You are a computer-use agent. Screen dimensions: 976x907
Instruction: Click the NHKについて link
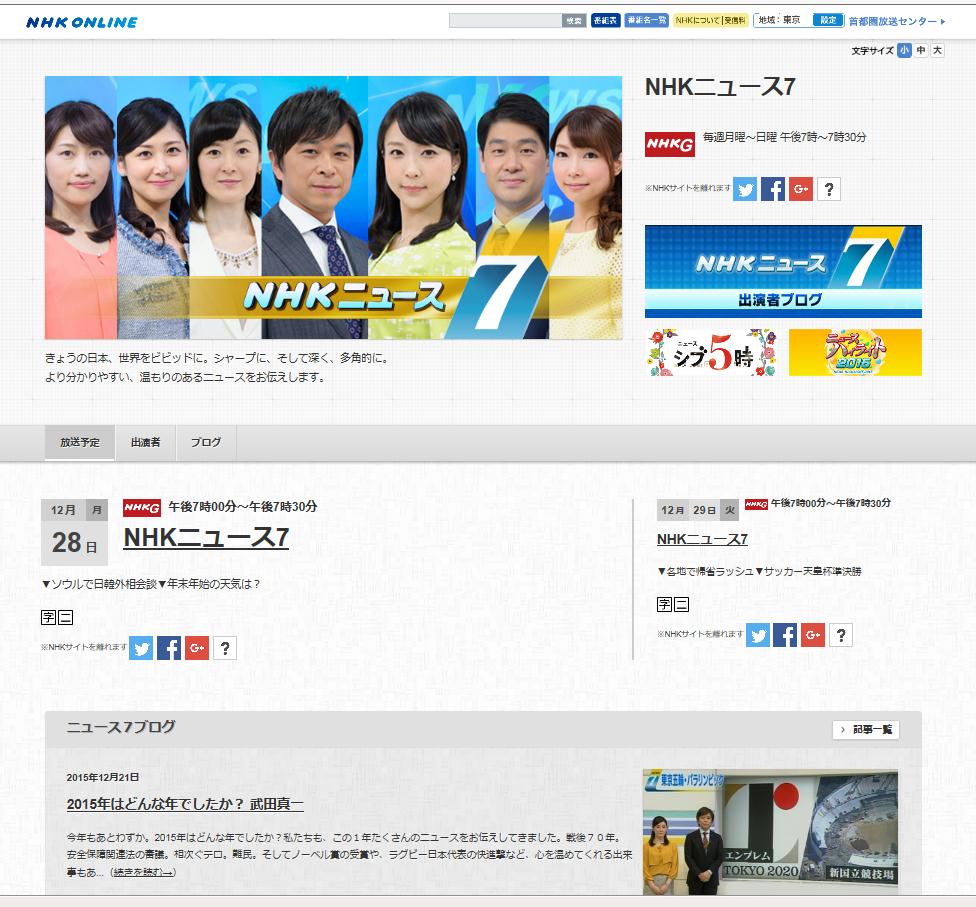coord(697,21)
